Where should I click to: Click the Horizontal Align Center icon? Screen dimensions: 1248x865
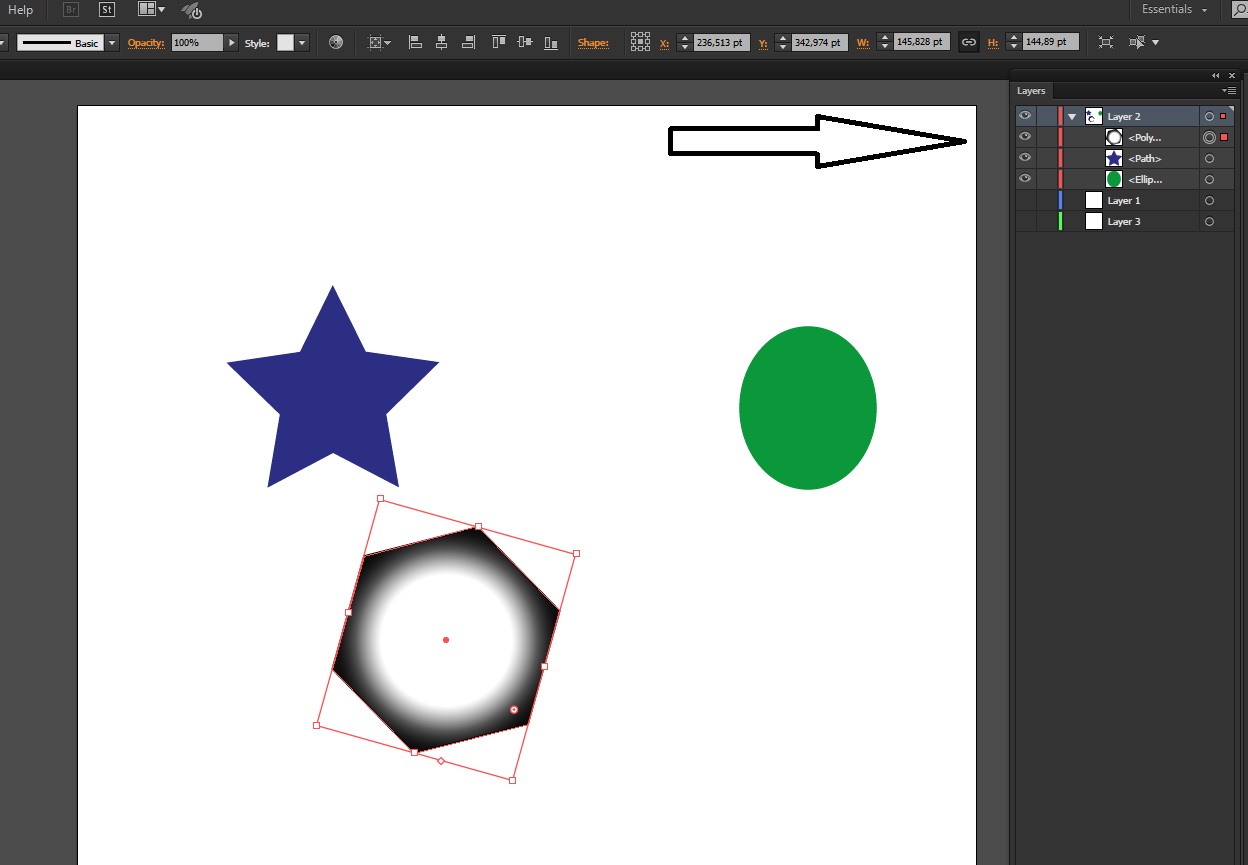tap(441, 43)
